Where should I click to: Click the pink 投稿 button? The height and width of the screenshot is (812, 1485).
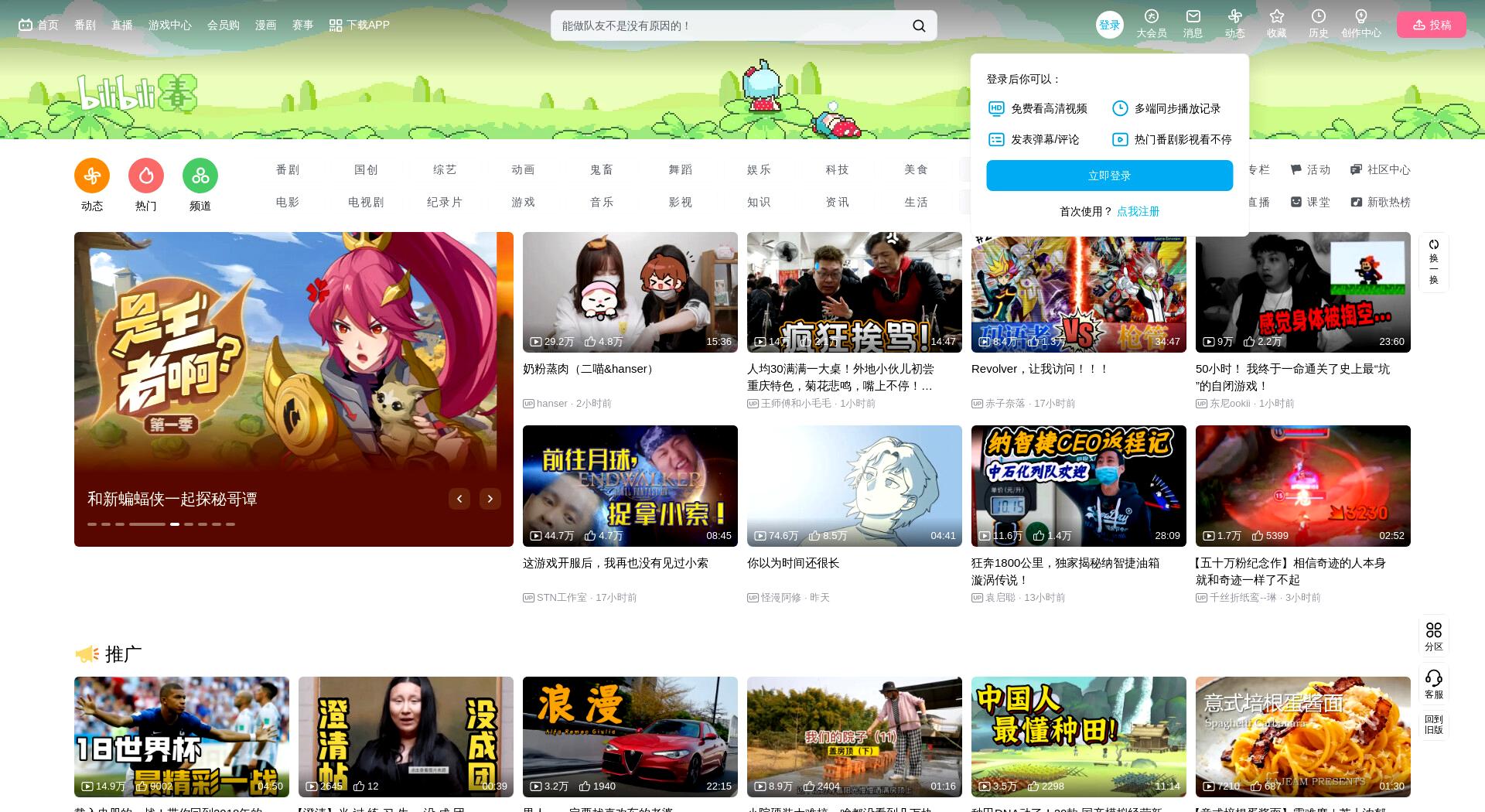(x=1431, y=25)
